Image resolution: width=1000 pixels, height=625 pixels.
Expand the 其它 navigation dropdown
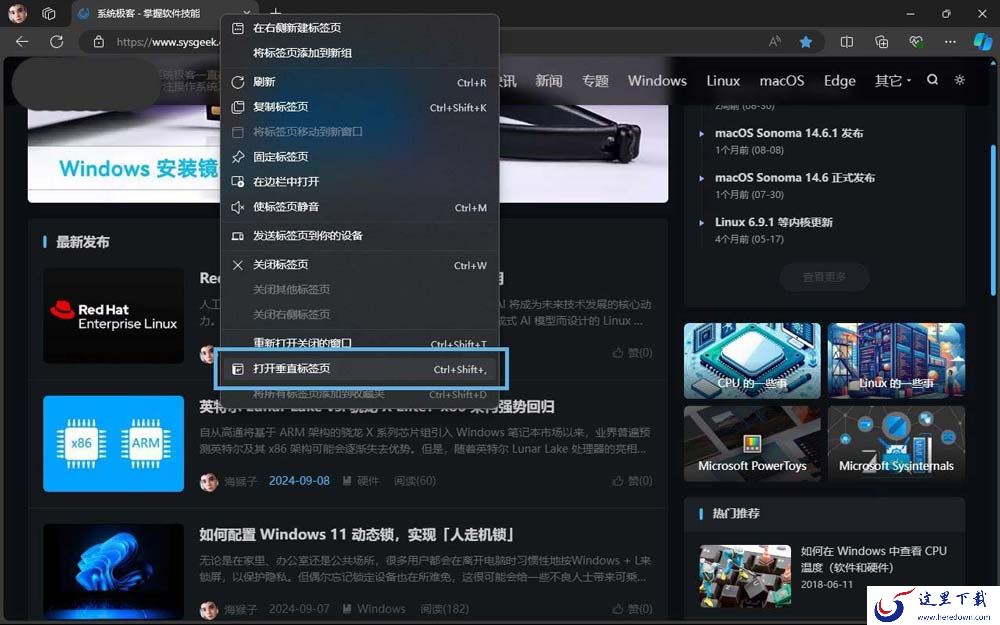(x=893, y=81)
